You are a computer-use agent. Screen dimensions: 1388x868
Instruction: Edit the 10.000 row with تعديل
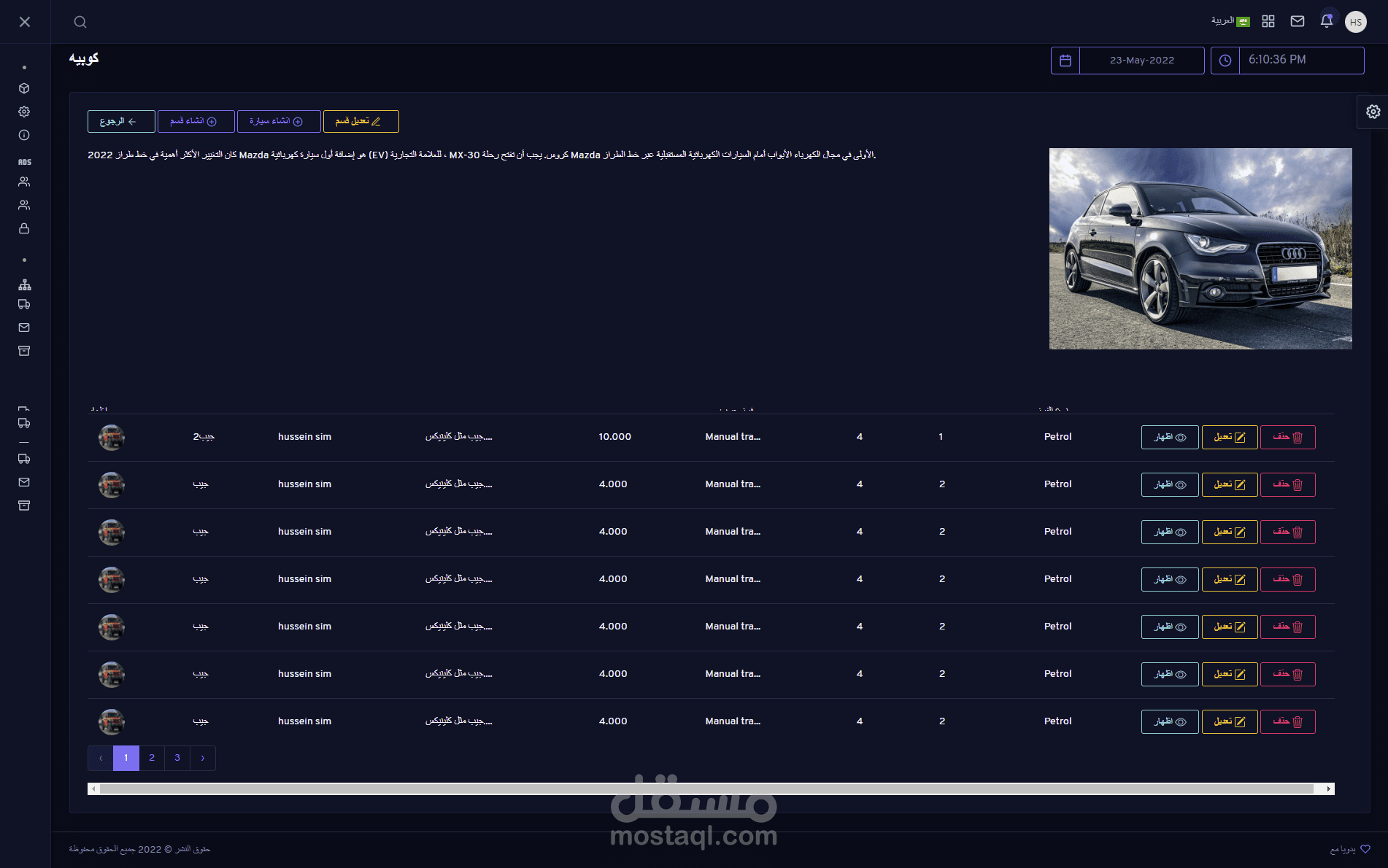tap(1230, 438)
